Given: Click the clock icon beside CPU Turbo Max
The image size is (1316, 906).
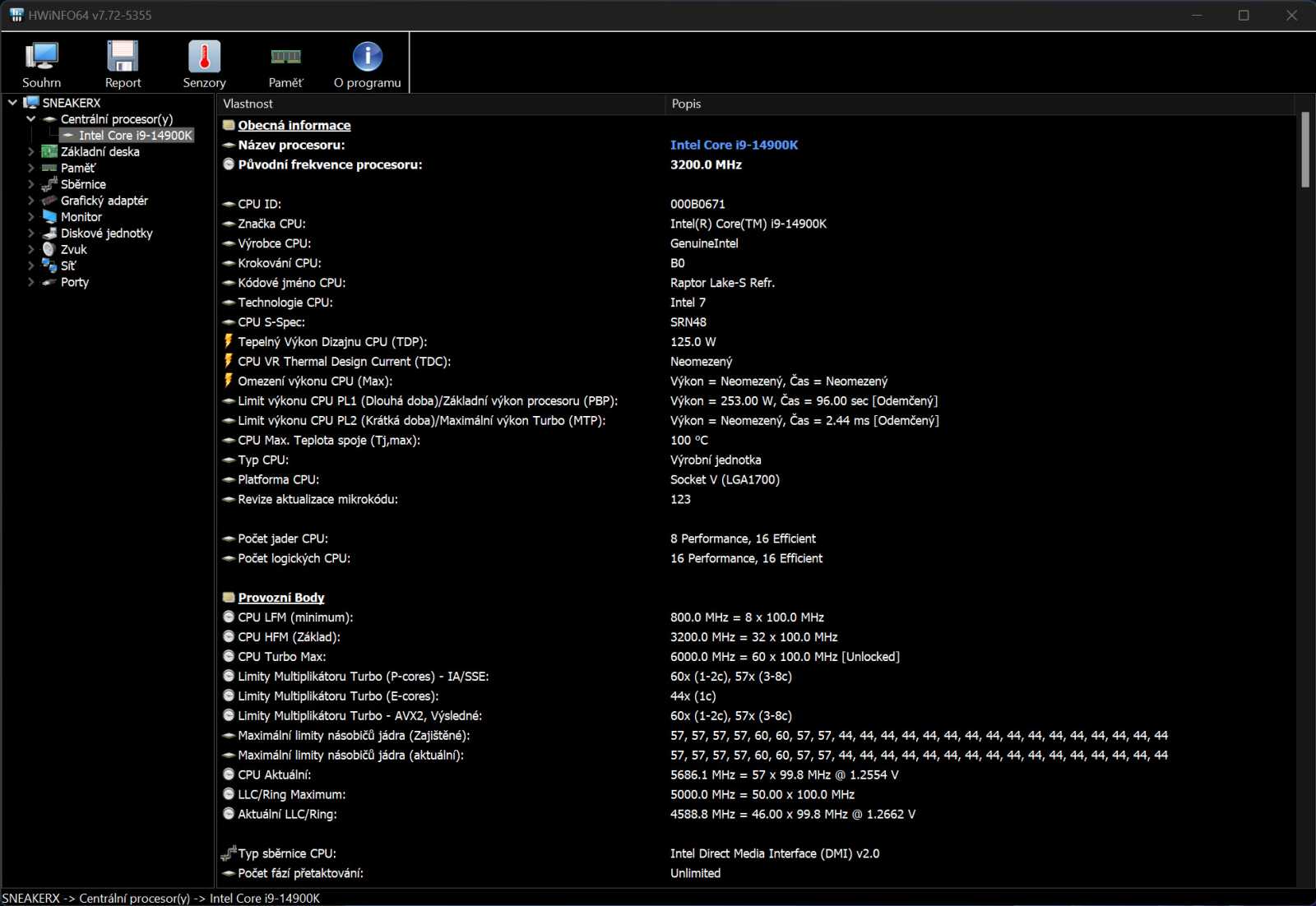Looking at the screenshot, I should (x=229, y=656).
